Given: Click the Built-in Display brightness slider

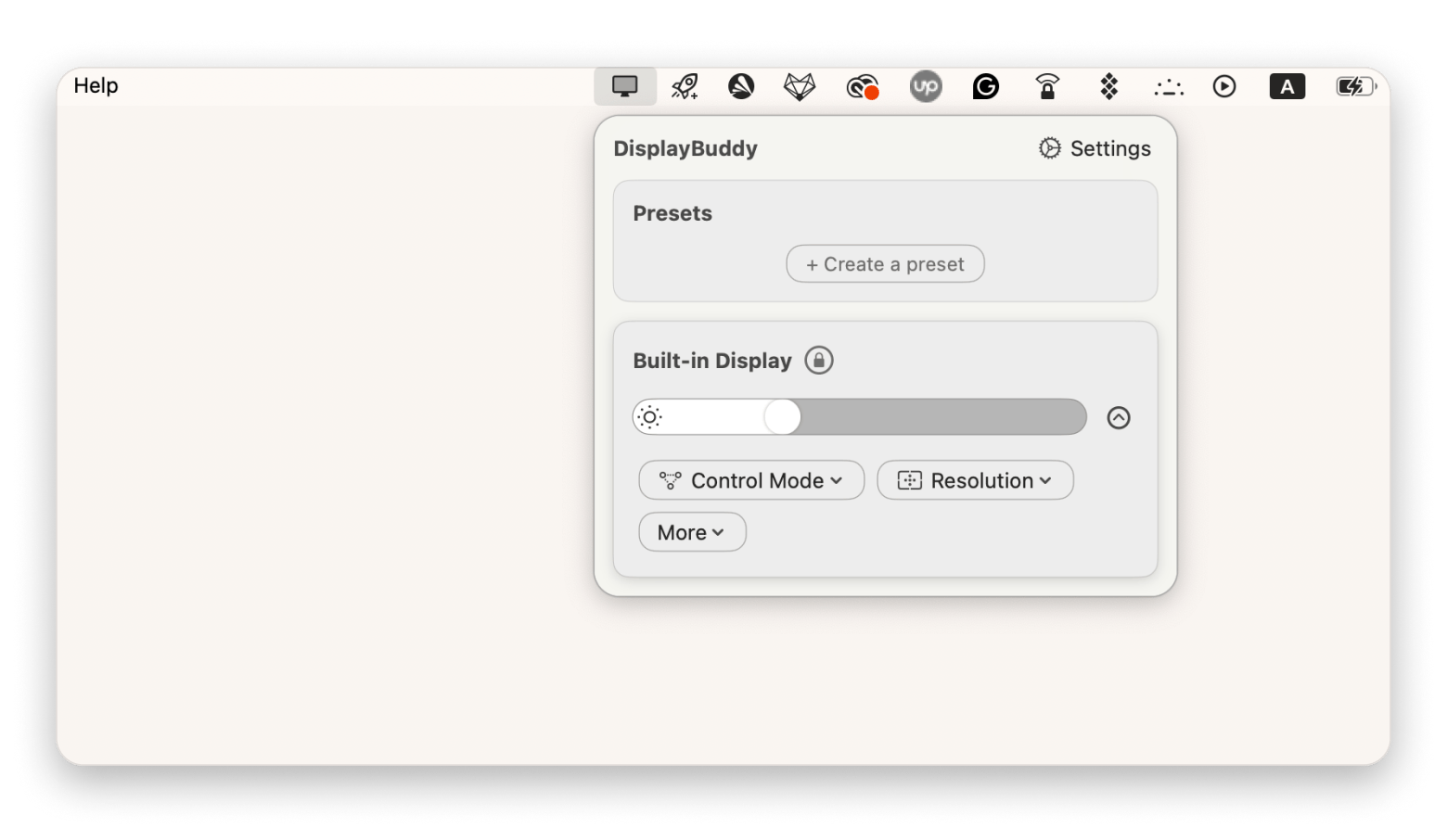Looking at the screenshot, I should point(859,417).
